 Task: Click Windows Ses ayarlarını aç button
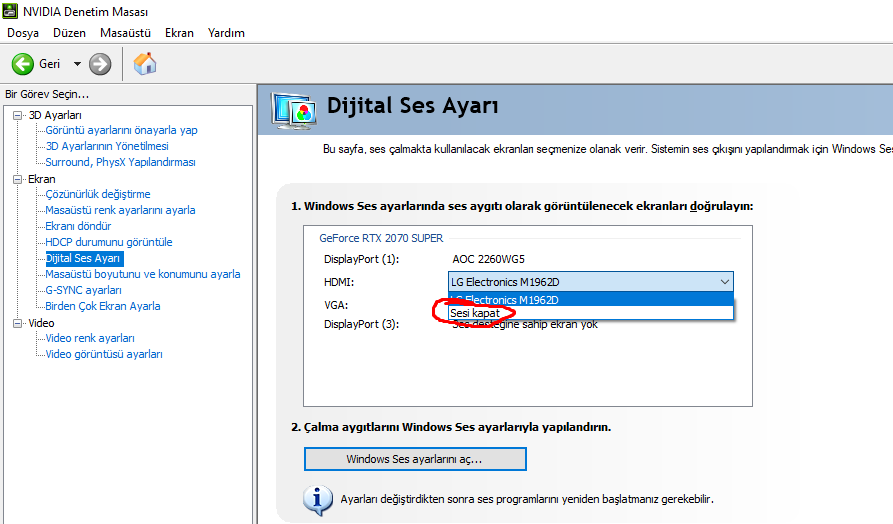coord(415,459)
